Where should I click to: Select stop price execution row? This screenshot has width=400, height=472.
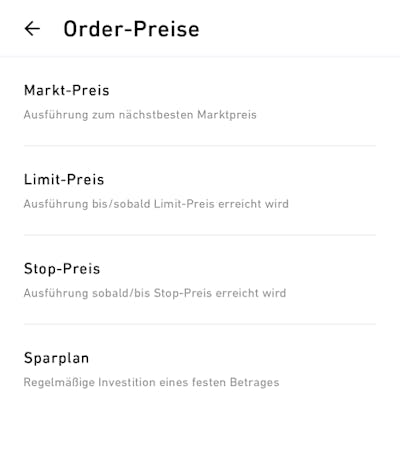pyautogui.click(x=200, y=280)
